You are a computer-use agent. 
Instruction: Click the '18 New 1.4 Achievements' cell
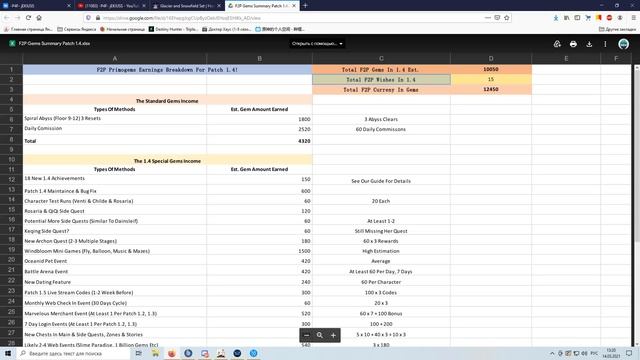(115, 179)
